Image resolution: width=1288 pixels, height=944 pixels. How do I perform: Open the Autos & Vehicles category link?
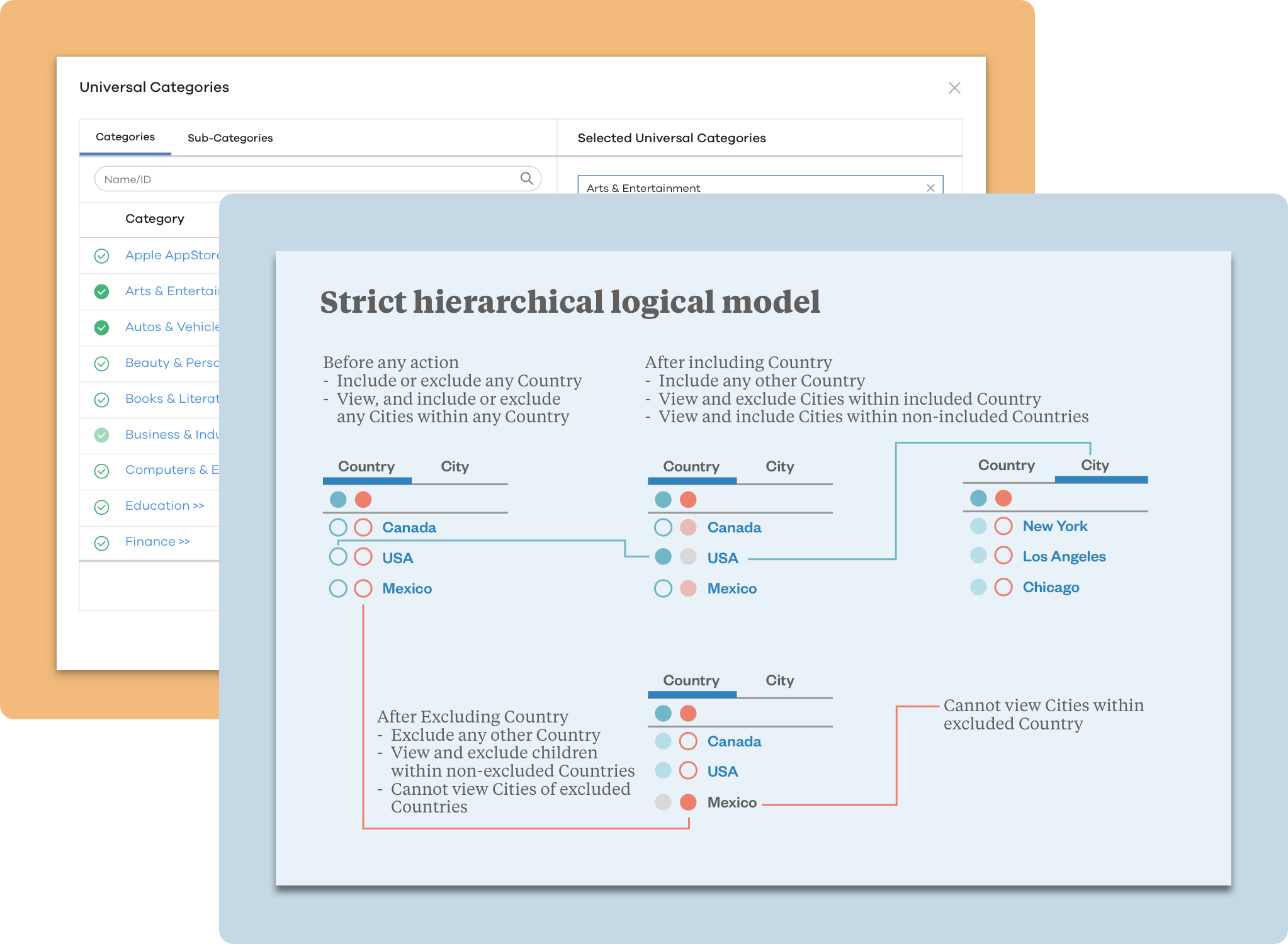(x=171, y=327)
